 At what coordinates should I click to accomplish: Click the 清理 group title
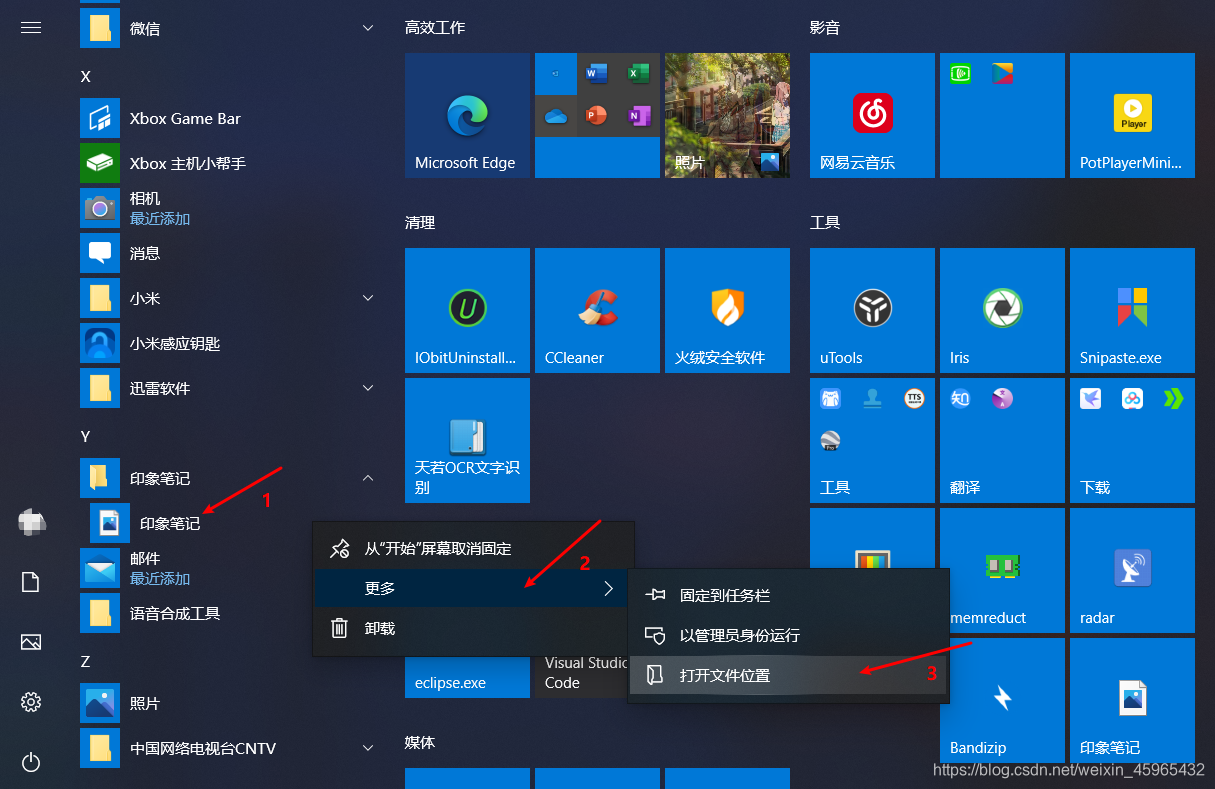pyautogui.click(x=420, y=223)
